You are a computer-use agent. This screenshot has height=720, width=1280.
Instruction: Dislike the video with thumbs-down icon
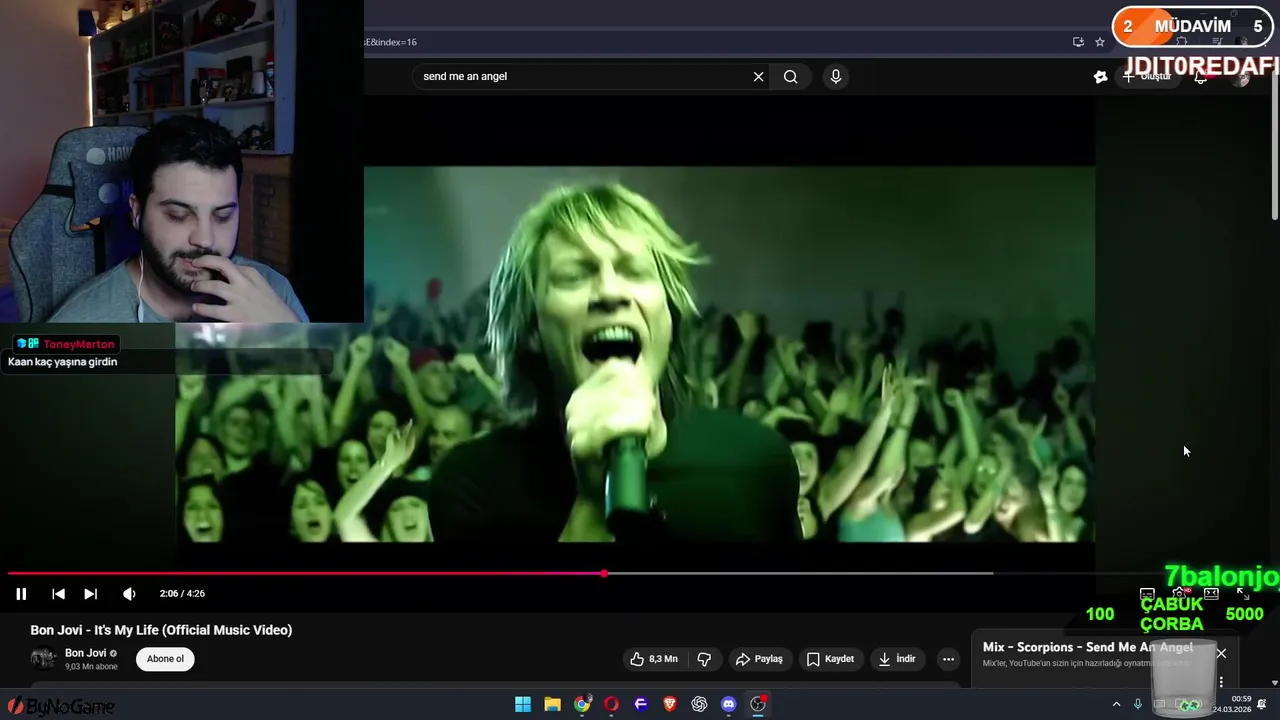704,659
